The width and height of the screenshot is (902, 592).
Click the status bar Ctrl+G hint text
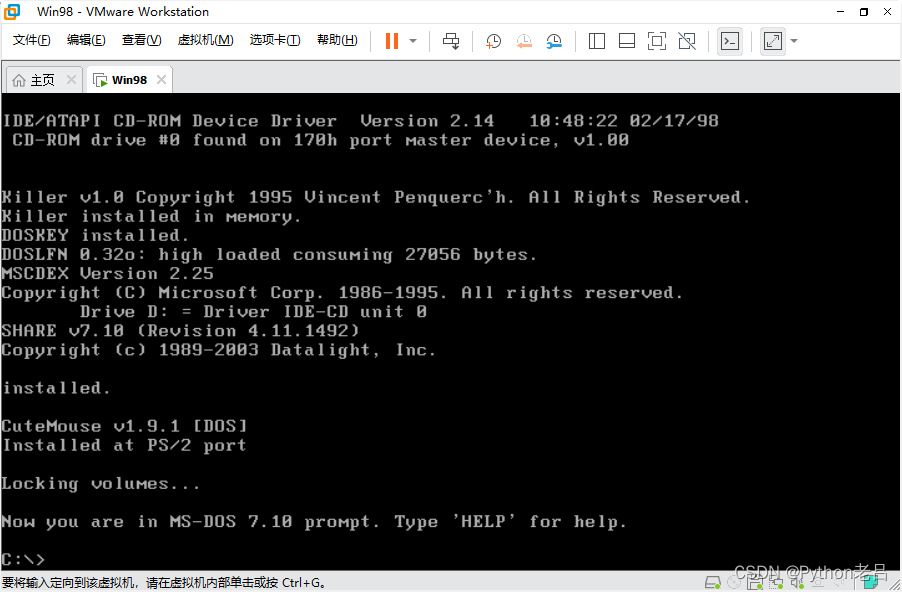pos(164,583)
